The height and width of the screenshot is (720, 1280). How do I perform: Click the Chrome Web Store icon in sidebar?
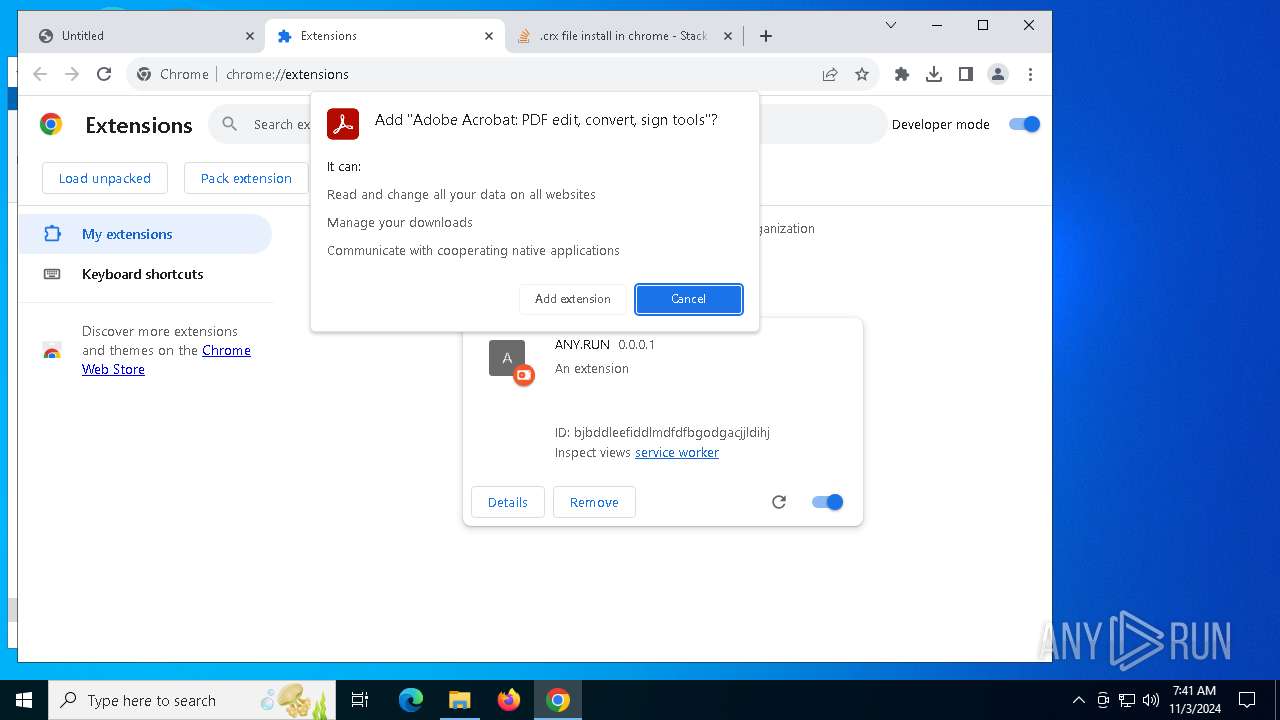(52, 351)
